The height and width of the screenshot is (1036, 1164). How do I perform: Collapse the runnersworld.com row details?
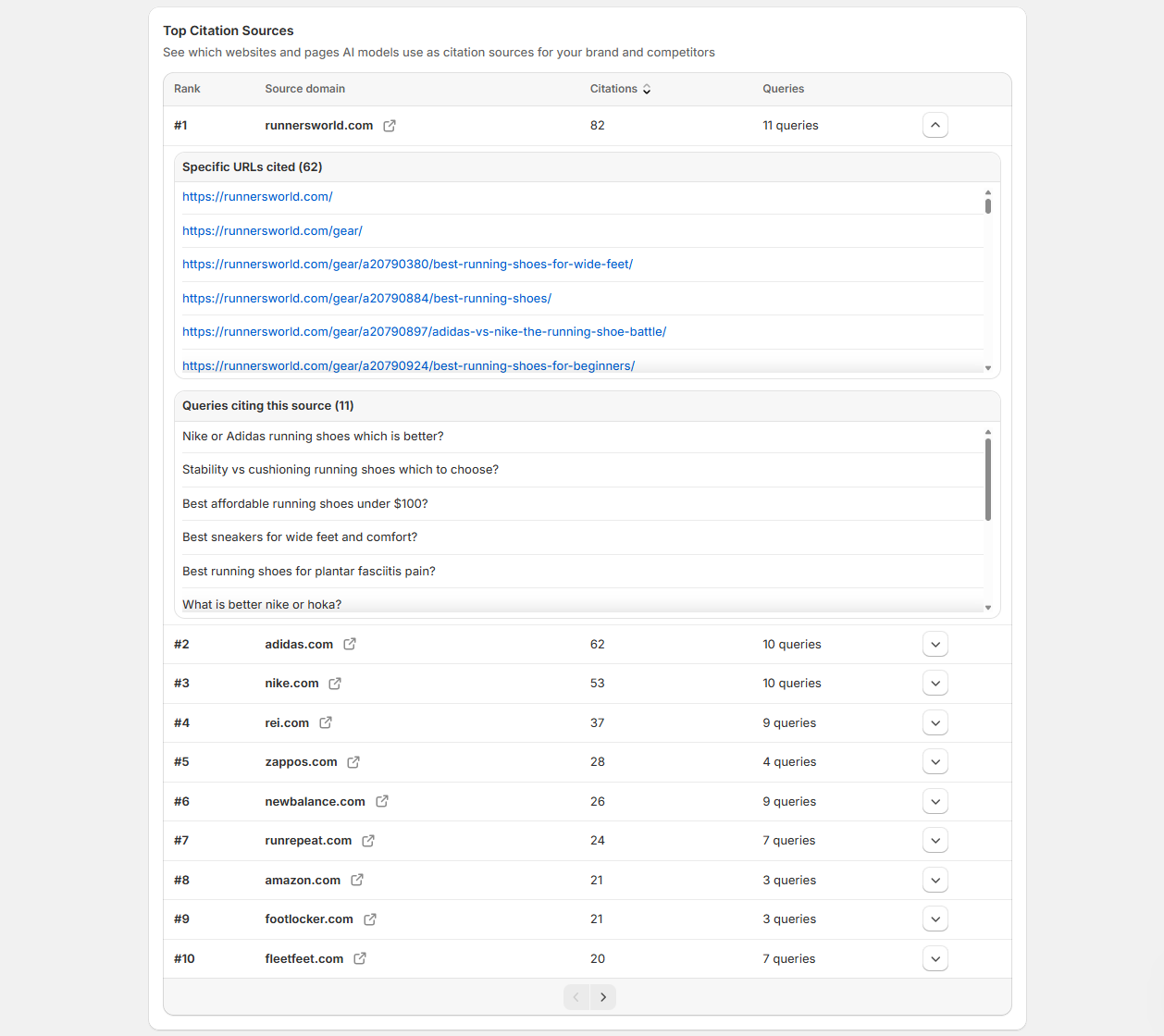click(x=935, y=125)
